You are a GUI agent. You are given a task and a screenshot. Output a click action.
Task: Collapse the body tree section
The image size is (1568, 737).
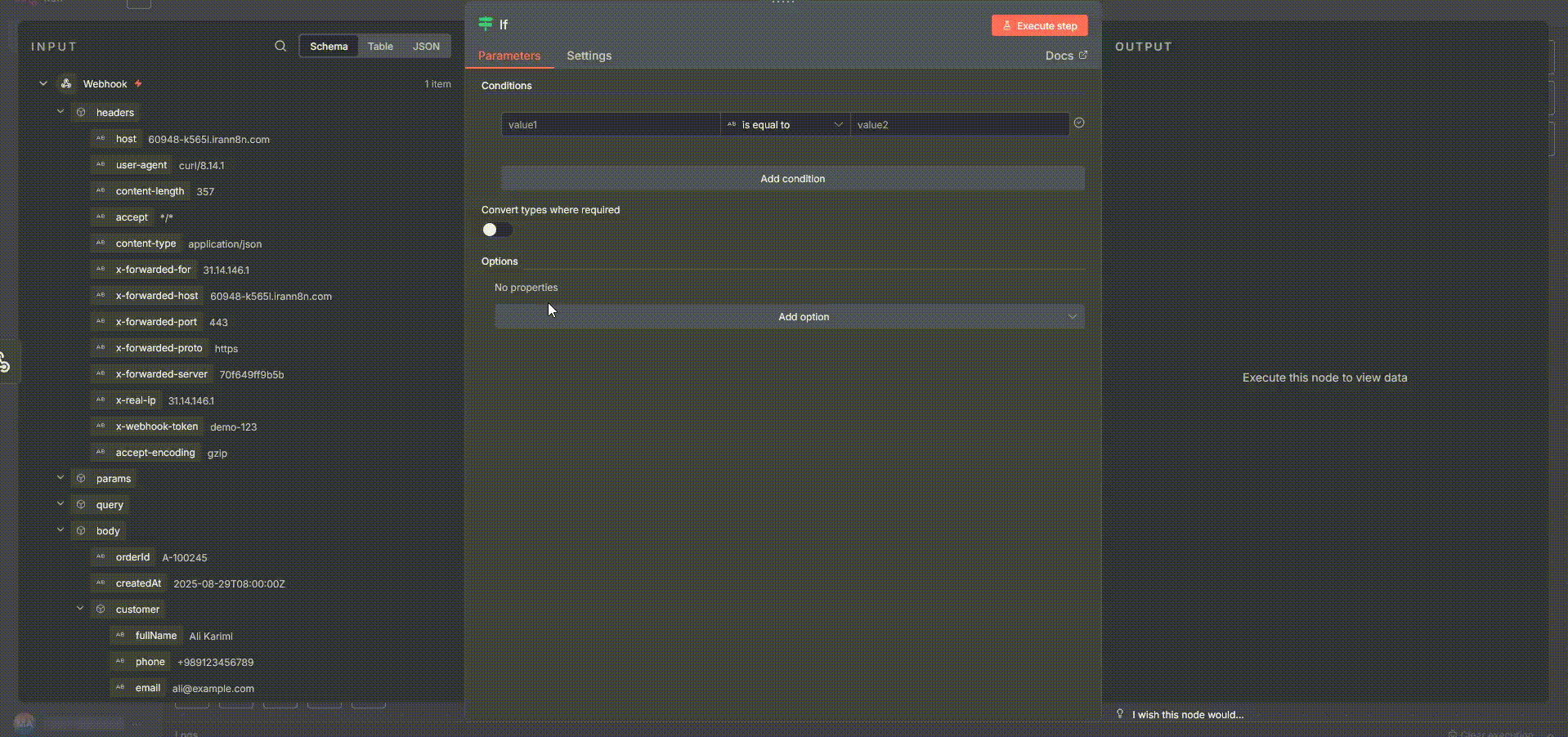pos(60,530)
